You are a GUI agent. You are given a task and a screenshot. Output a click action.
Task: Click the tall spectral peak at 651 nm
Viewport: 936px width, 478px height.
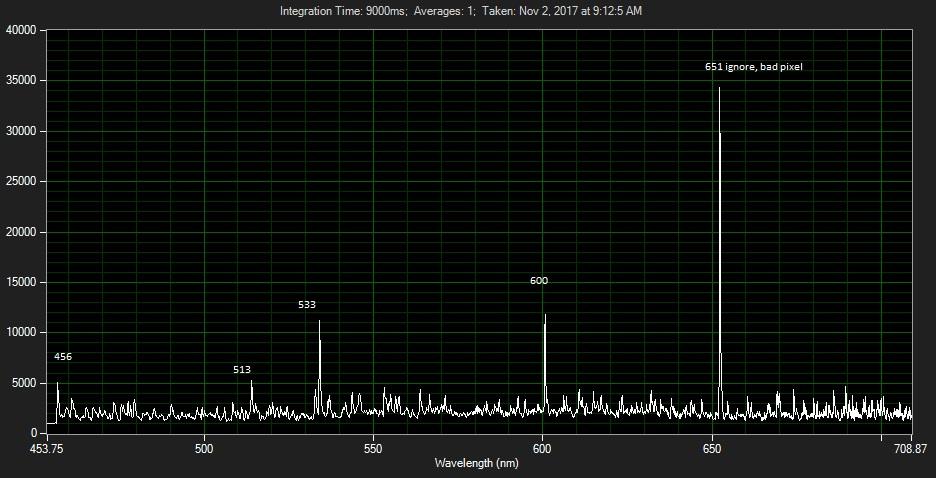(720, 251)
